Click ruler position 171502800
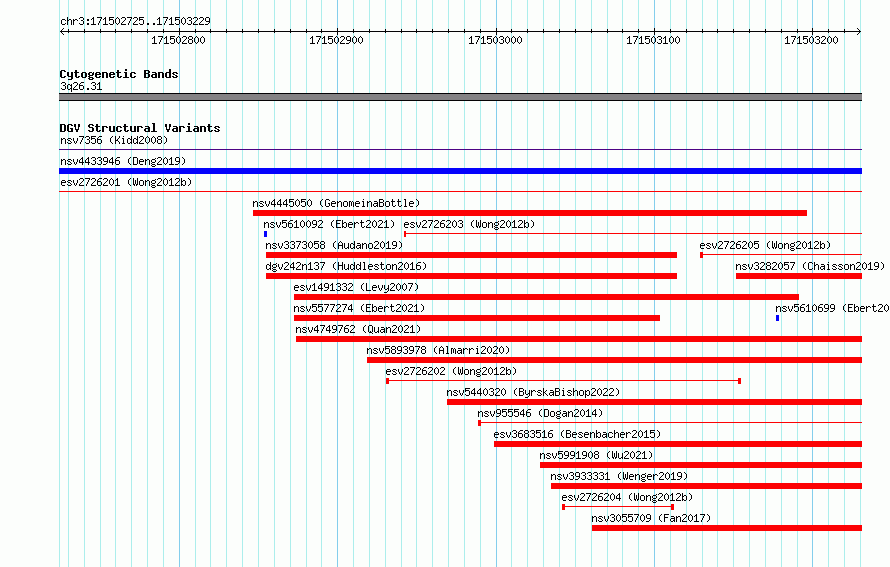Image resolution: width=890 pixels, height=567 pixels. (x=178, y=40)
